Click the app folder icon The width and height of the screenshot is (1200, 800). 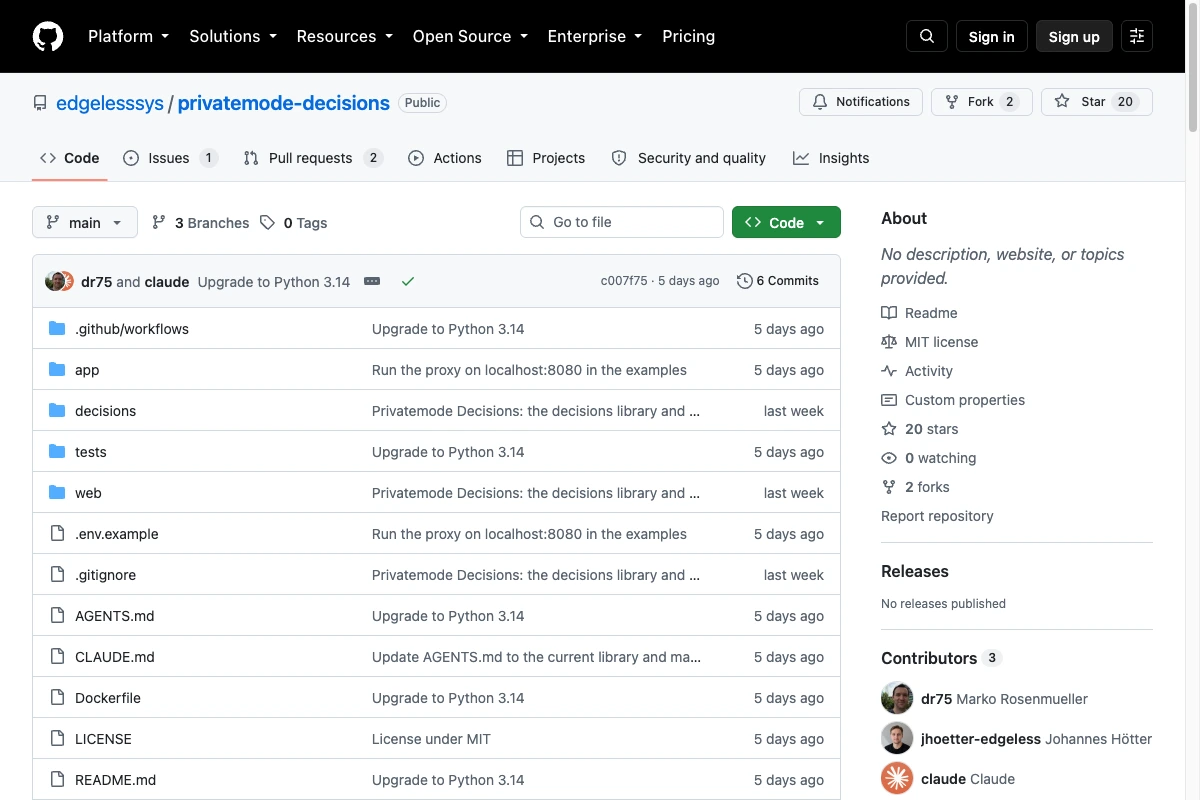pyautogui.click(x=57, y=370)
